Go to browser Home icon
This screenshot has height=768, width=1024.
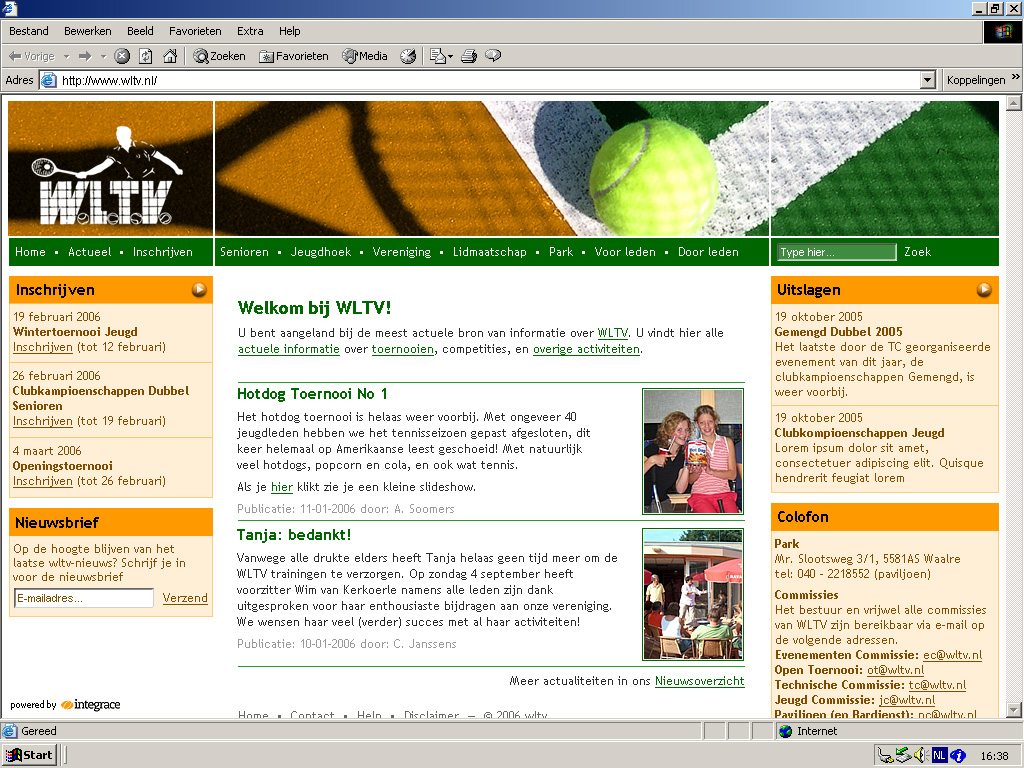click(x=170, y=56)
